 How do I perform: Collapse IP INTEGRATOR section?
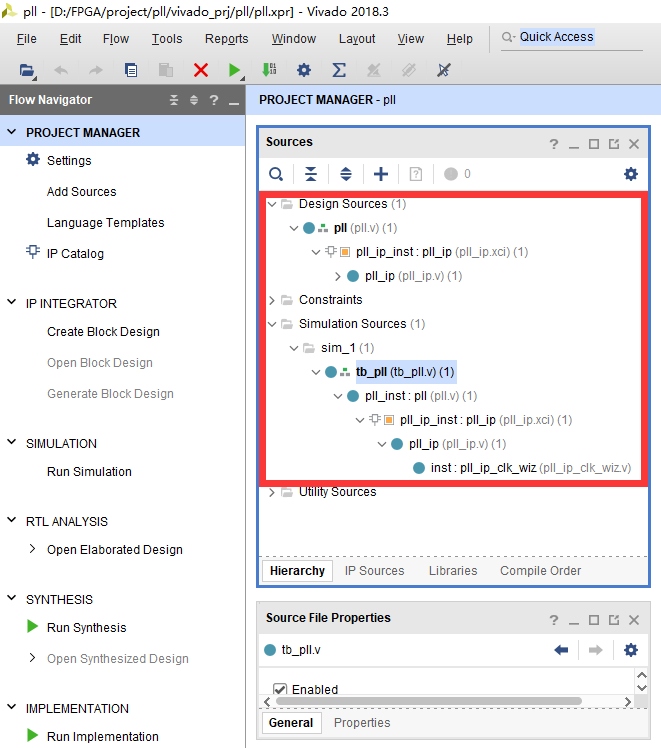pos(12,302)
